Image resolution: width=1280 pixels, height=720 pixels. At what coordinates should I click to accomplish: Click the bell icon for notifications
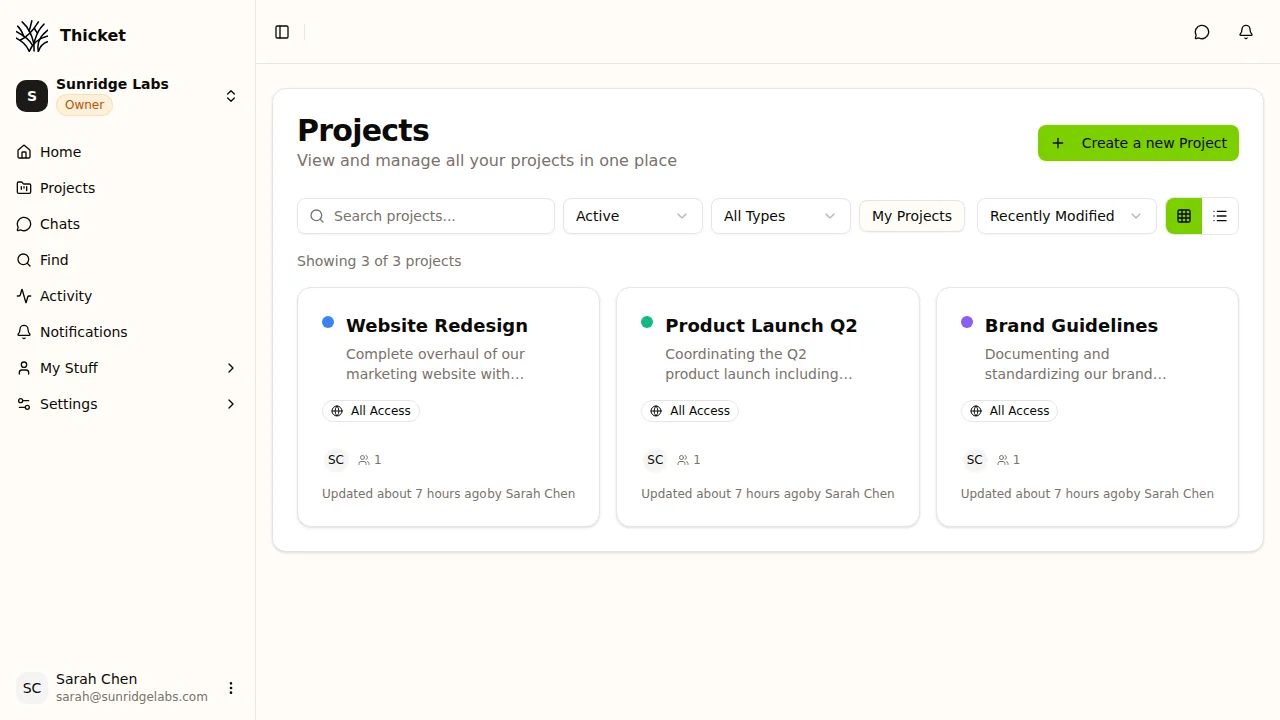(1245, 32)
